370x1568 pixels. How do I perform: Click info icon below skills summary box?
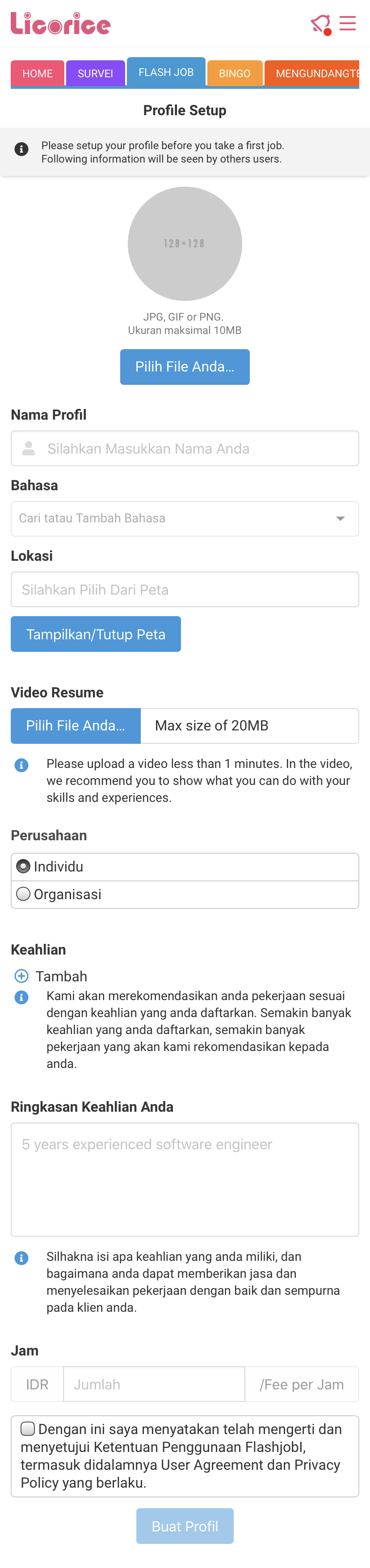21,1258
